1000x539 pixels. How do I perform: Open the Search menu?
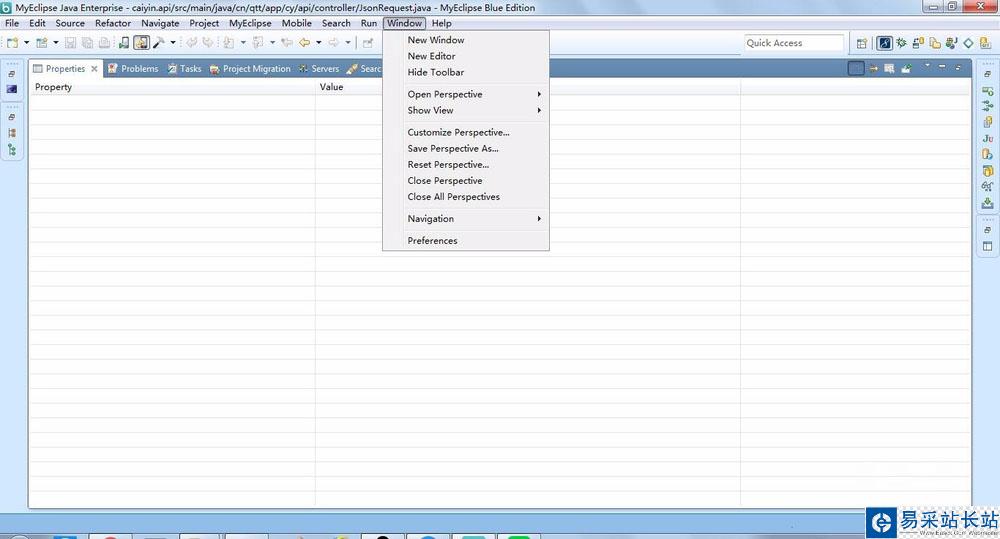pyautogui.click(x=336, y=23)
